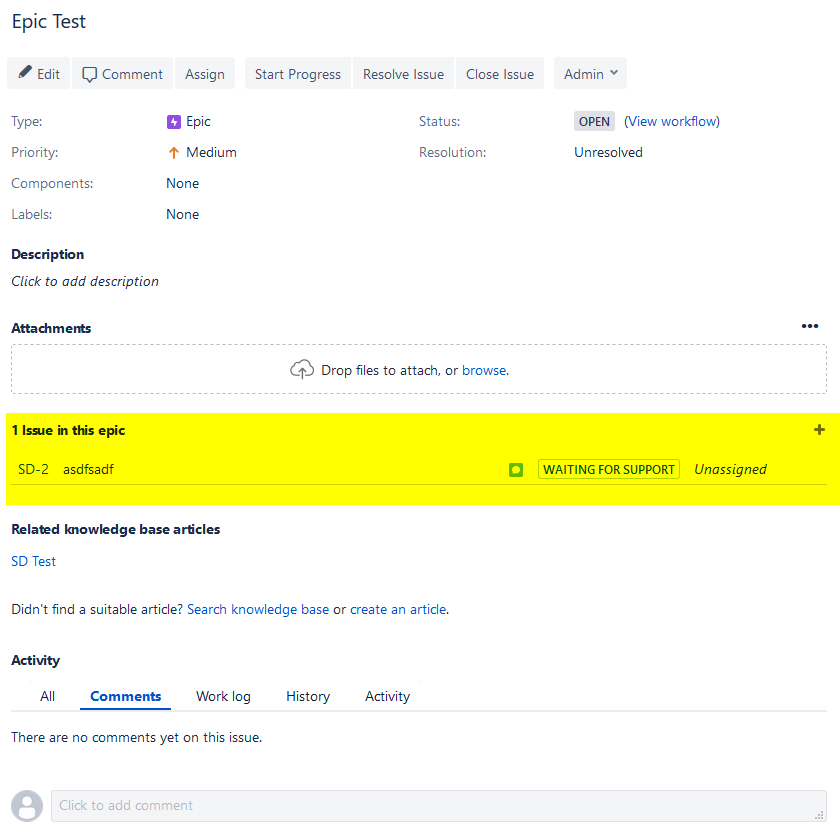Click the None value for Labels
This screenshot has height=838, width=840.
click(x=182, y=214)
